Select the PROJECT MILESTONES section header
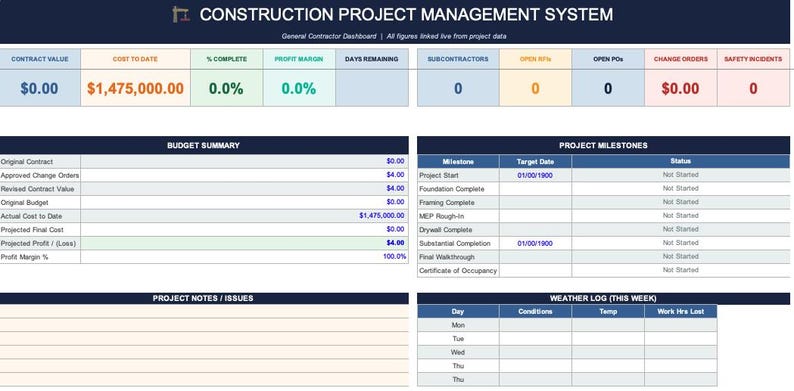 click(603, 145)
